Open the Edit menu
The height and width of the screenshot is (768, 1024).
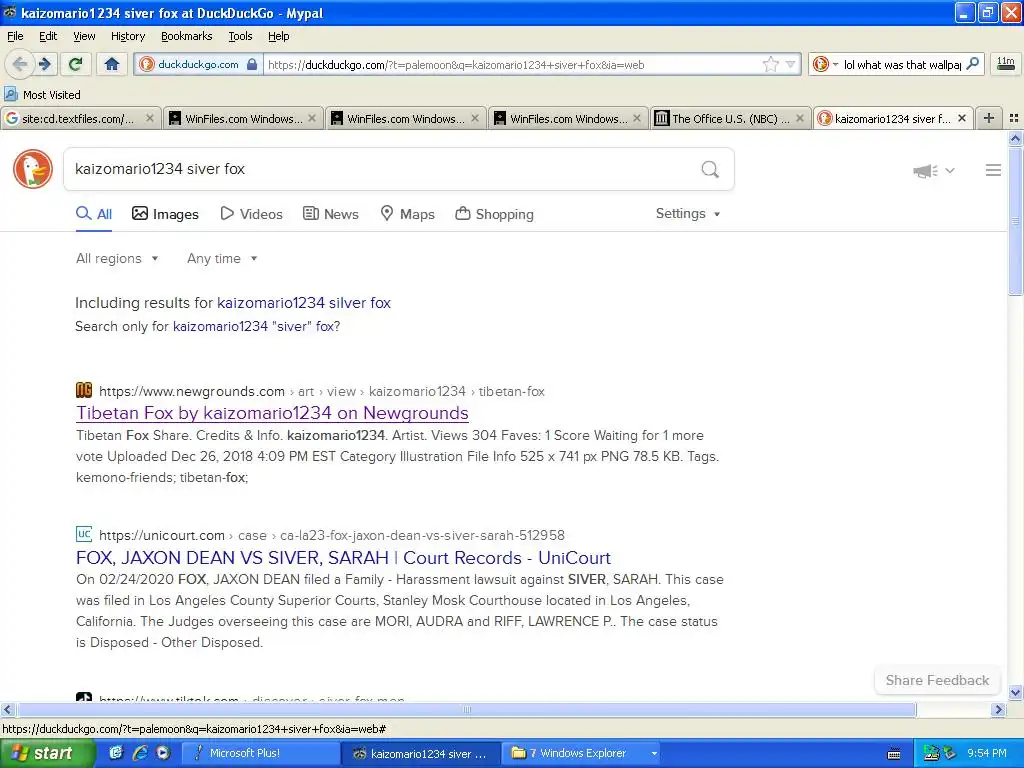tap(48, 36)
